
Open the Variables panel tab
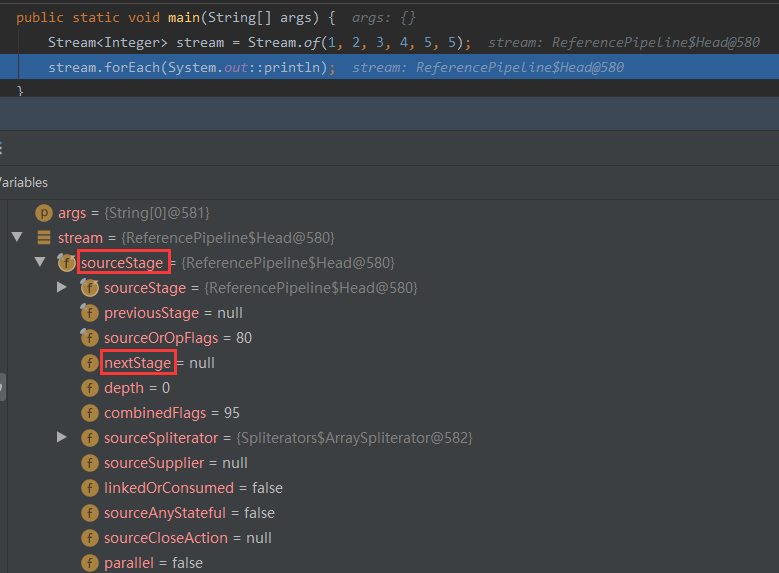[24, 182]
